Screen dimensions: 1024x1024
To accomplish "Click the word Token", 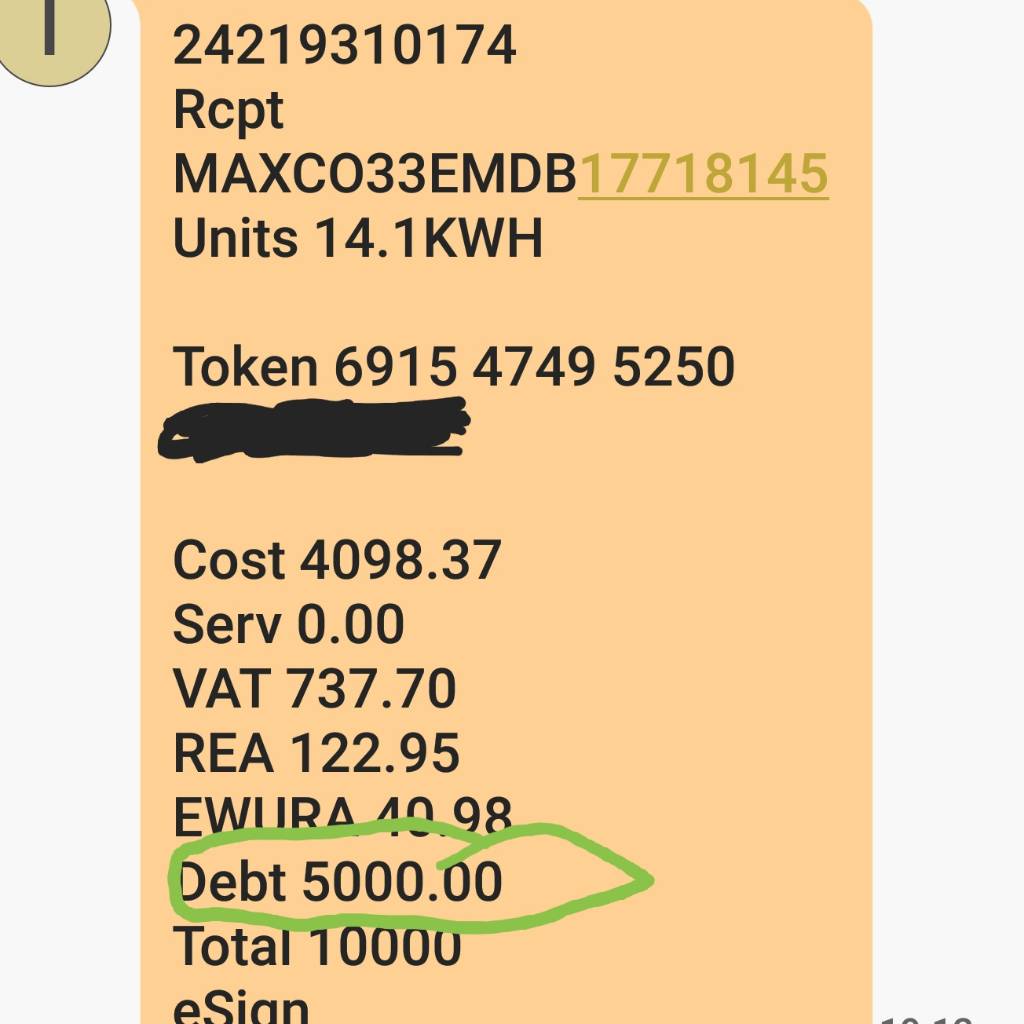I will coord(245,367).
